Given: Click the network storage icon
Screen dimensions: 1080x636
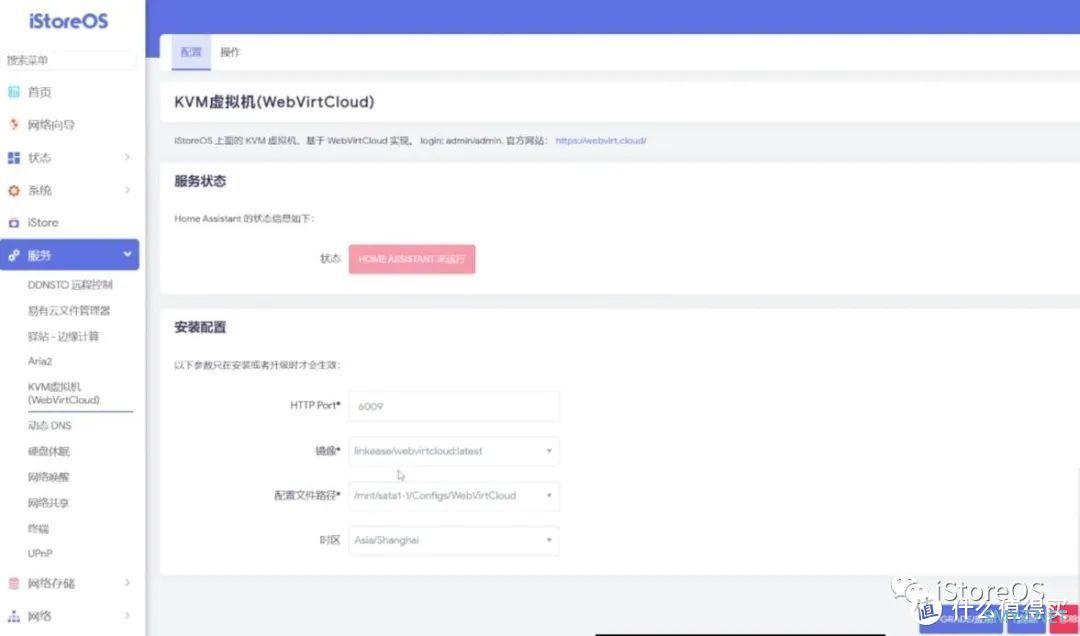Looking at the screenshot, I should tap(14, 583).
